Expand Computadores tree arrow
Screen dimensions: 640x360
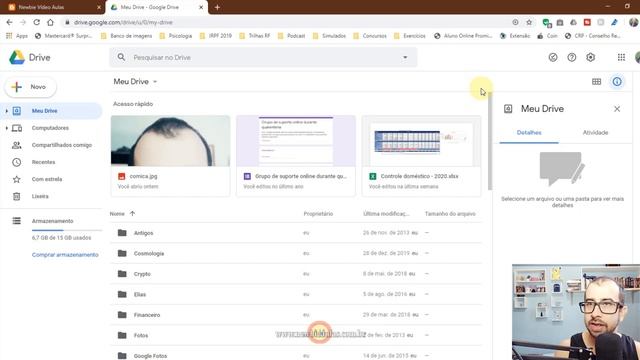tap(7, 128)
